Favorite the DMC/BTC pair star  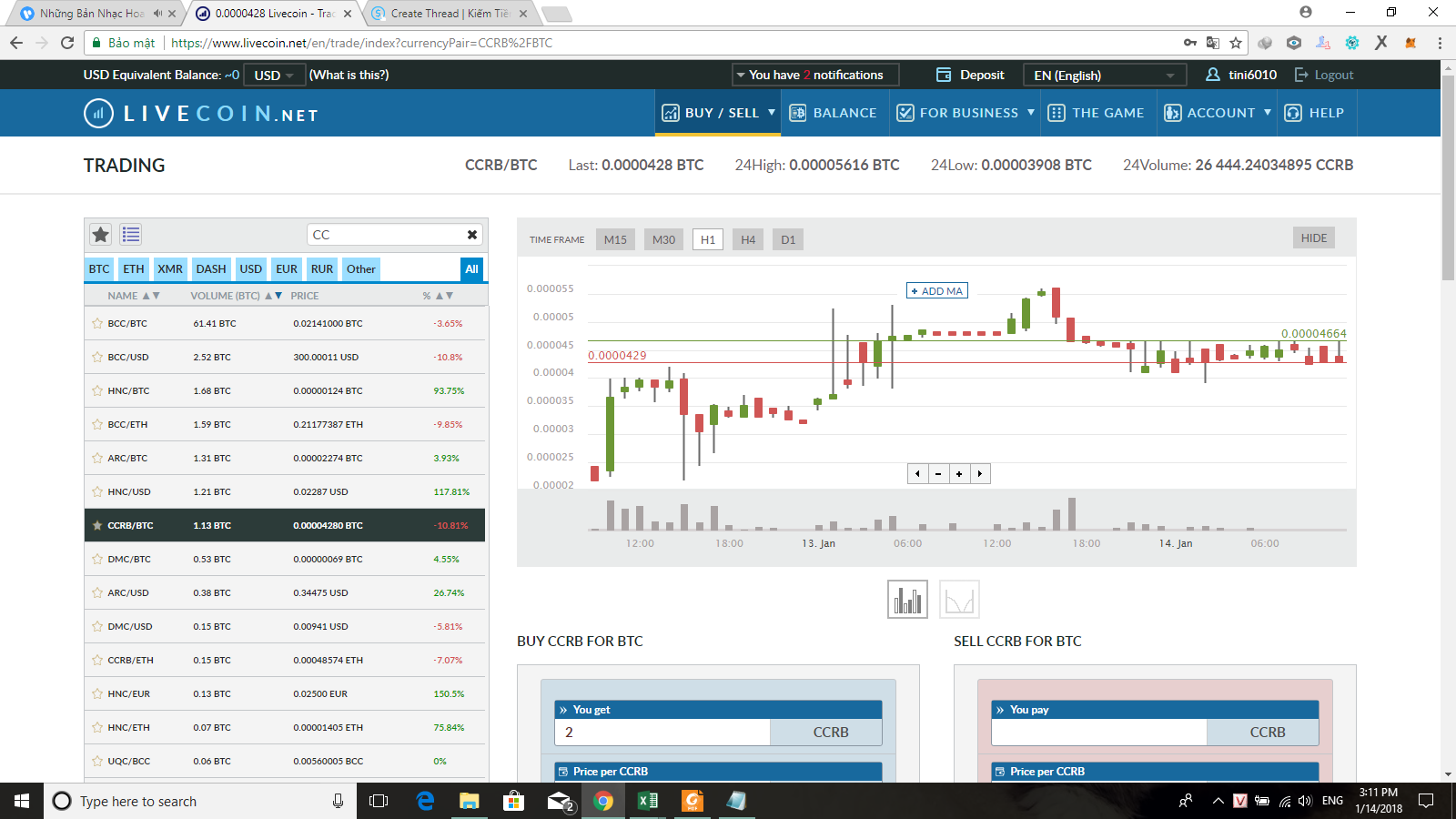(x=97, y=559)
